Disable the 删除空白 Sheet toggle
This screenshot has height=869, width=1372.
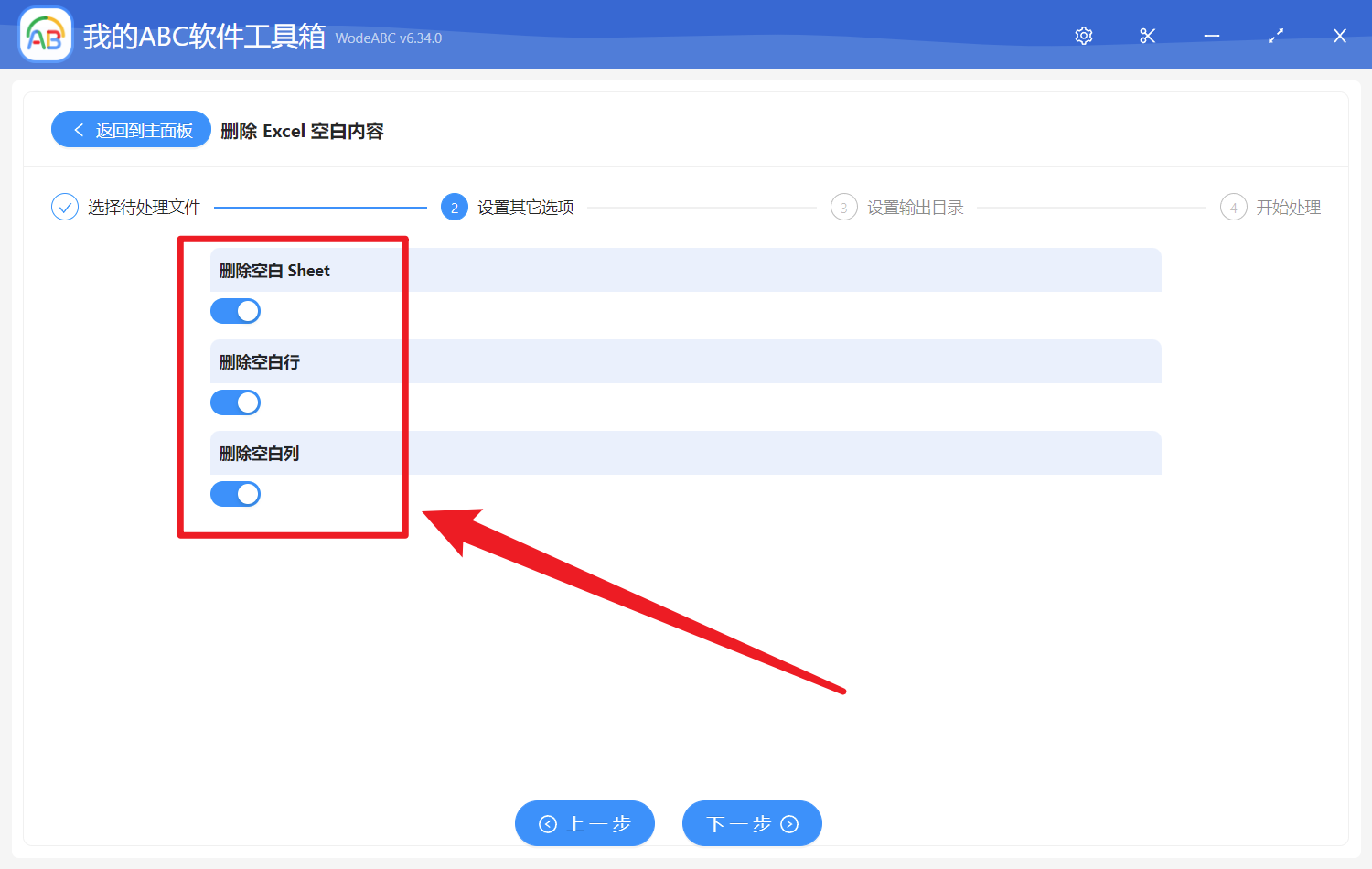(235, 311)
